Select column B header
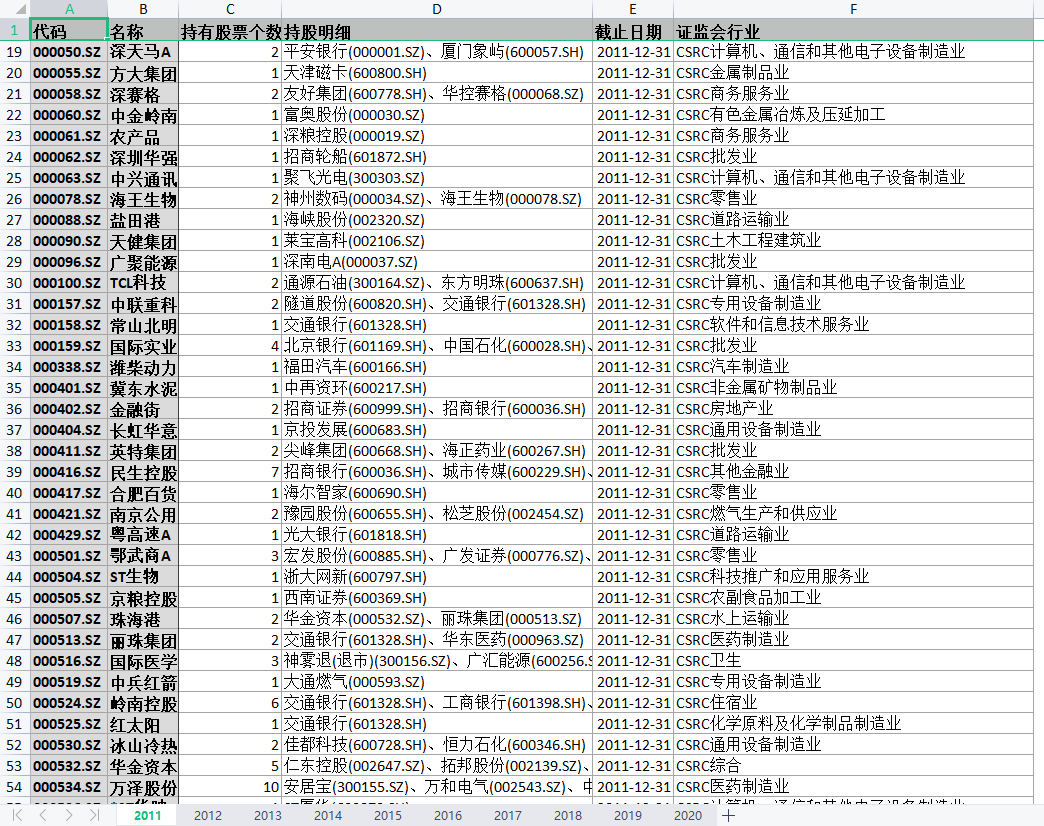Viewport: 1044px width, 826px height. point(143,9)
